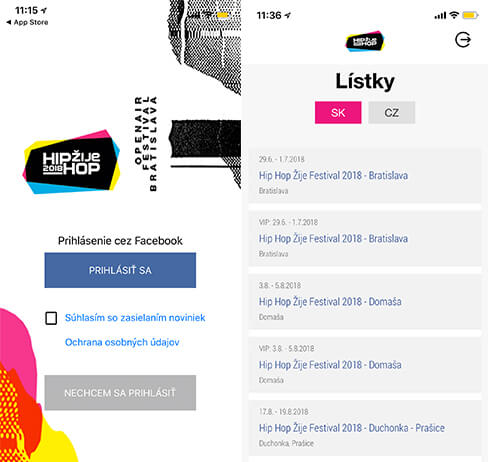488x462 pixels.
Task: Check the newsletter consent checkbox
Action: (51, 318)
